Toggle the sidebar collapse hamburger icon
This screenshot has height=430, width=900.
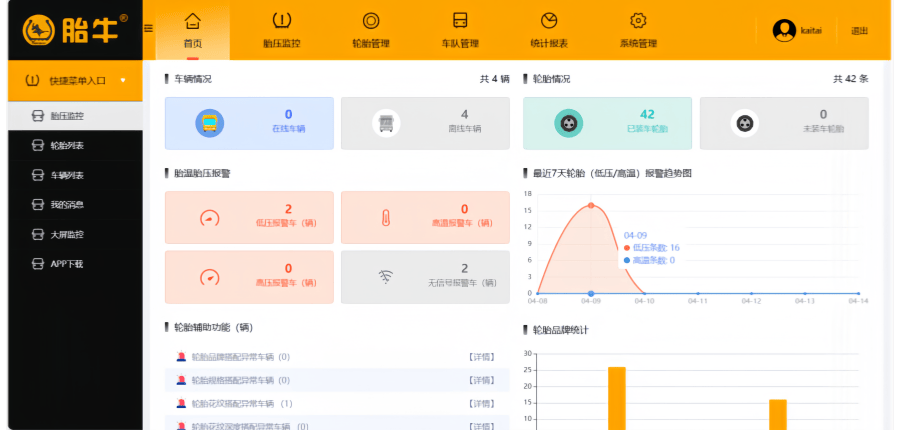point(148,28)
